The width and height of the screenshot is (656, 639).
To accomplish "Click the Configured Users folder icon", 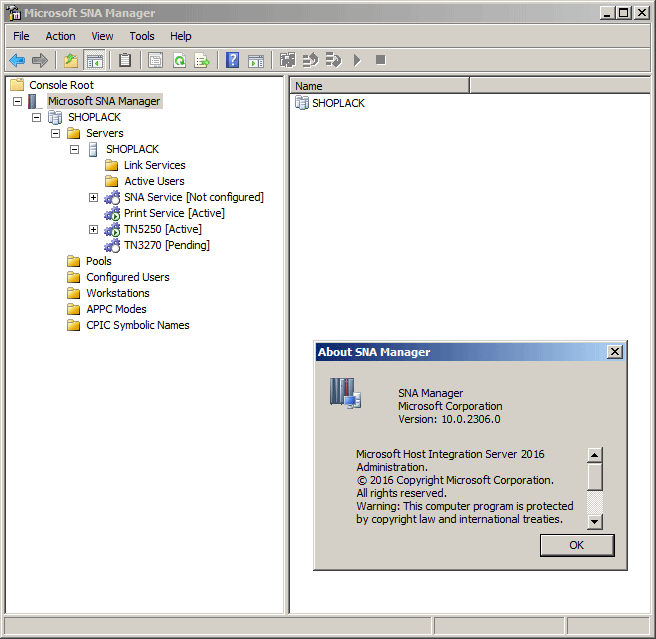I will [x=74, y=277].
